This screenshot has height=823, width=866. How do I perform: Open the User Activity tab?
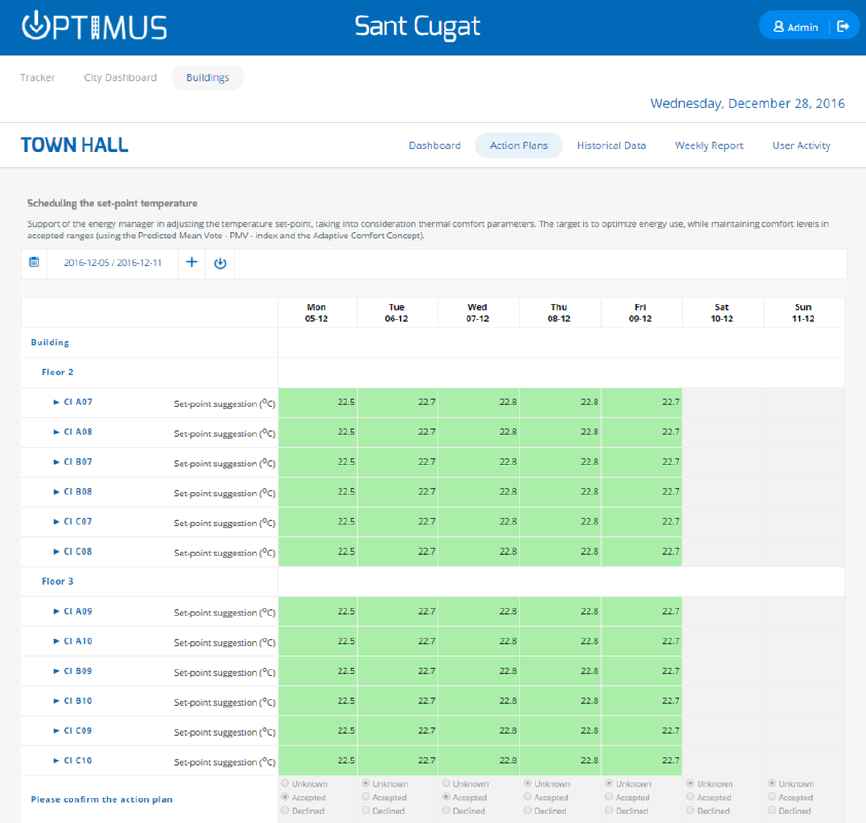click(801, 145)
